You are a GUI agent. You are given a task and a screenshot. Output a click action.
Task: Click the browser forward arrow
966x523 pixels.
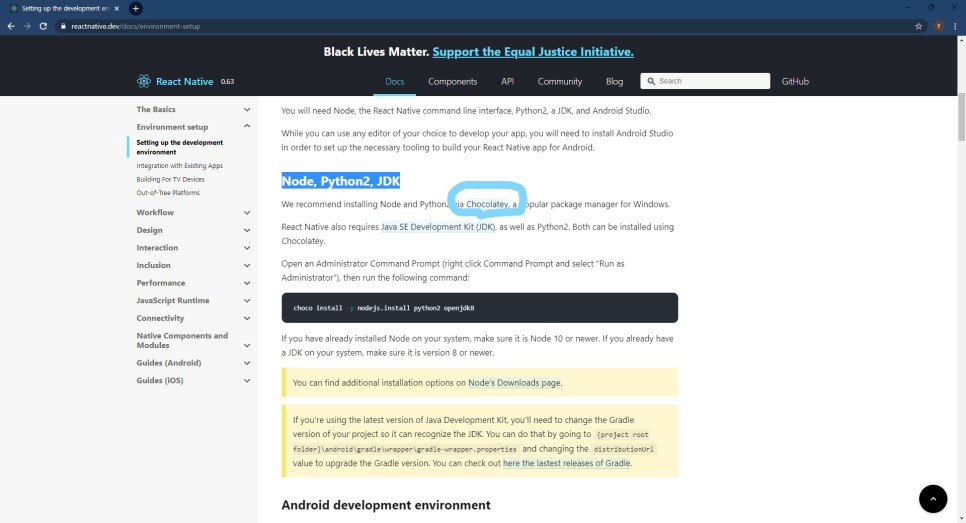[26, 26]
